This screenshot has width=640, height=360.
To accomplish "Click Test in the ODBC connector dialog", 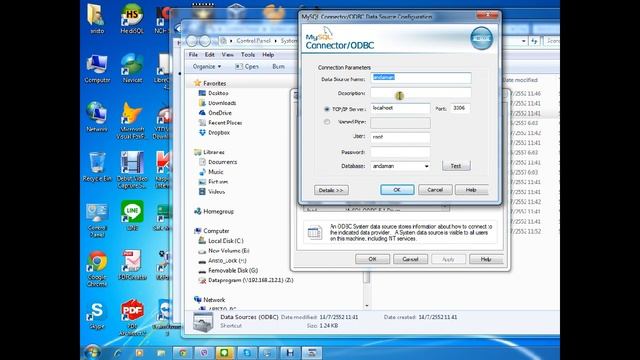I will point(456,166).
